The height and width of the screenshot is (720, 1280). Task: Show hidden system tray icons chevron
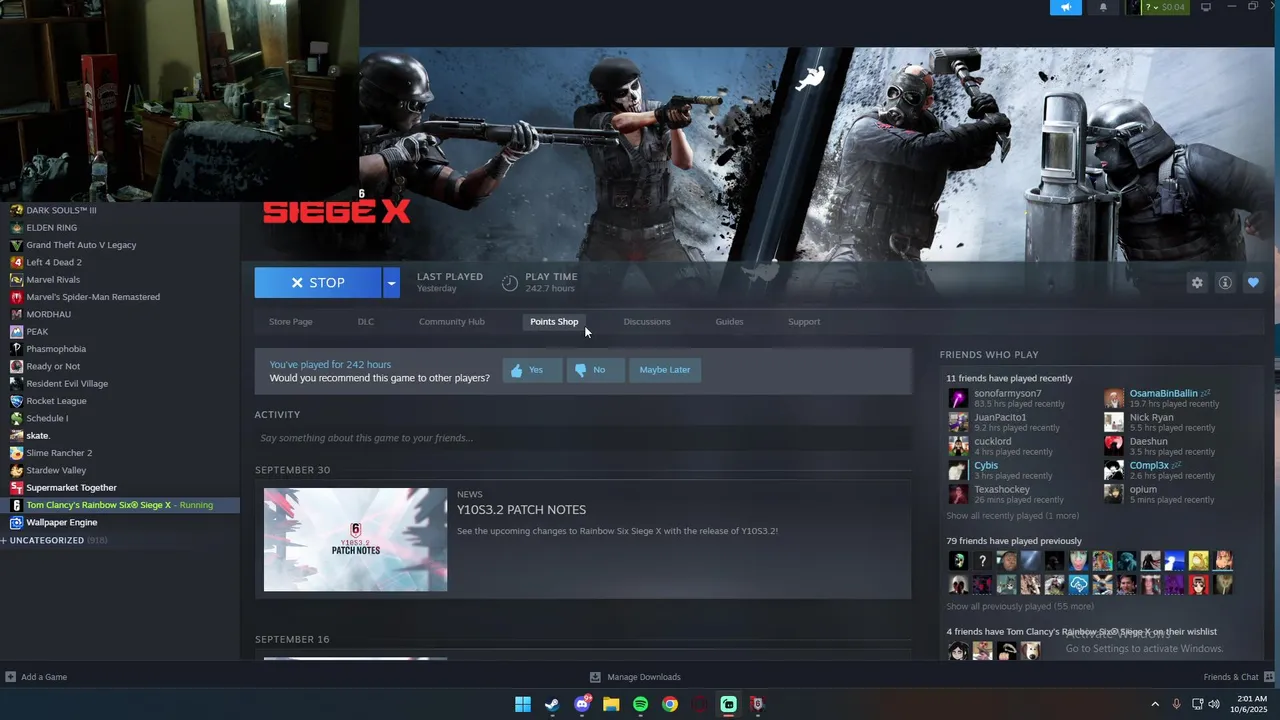click(1155, 704)
